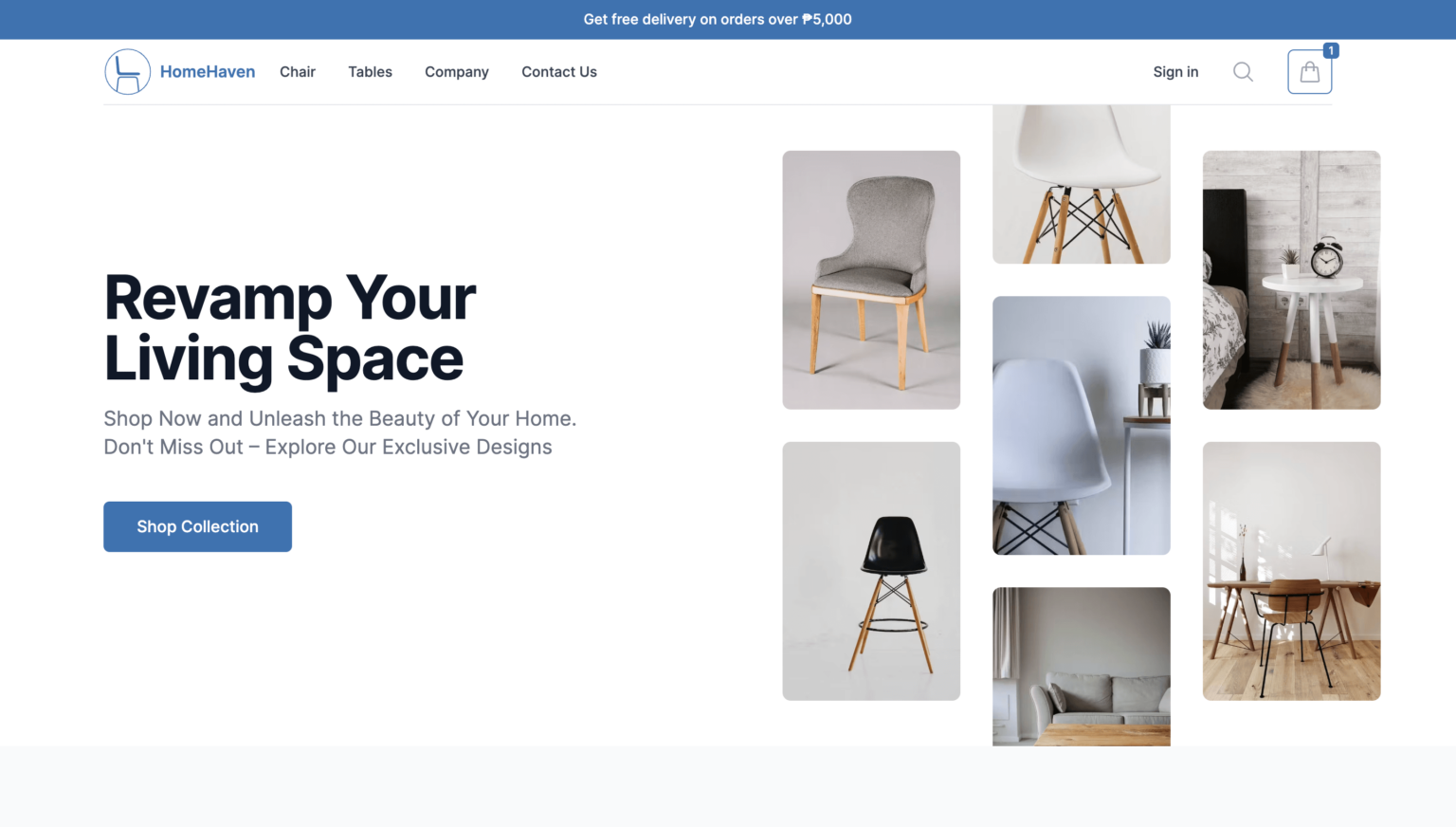The width and height of the screenshot is (1456, 827).
Task: Go to Contact Us page
Action: click(x=559, y=72)
